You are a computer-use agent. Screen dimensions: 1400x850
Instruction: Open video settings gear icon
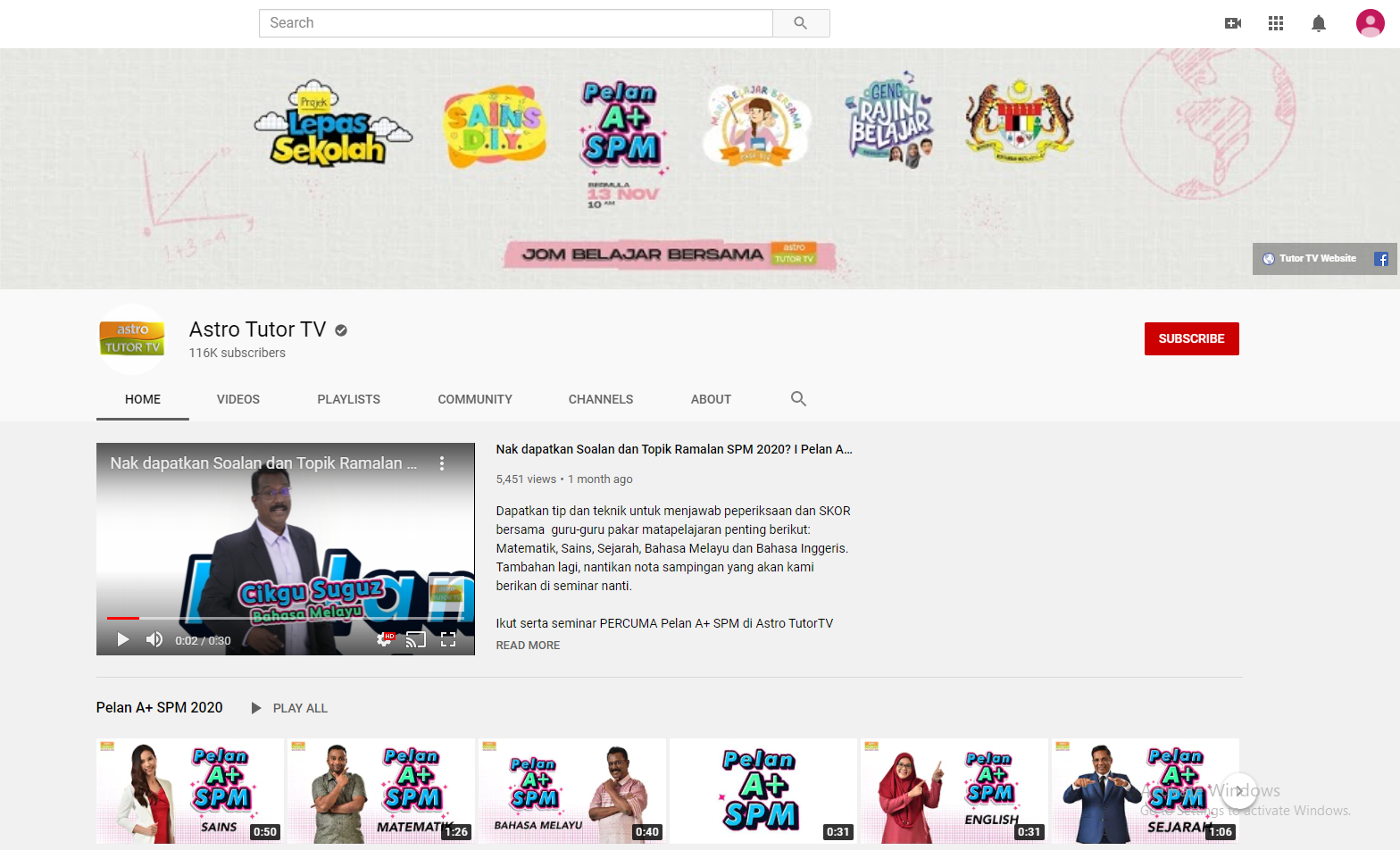coord(385,639)
